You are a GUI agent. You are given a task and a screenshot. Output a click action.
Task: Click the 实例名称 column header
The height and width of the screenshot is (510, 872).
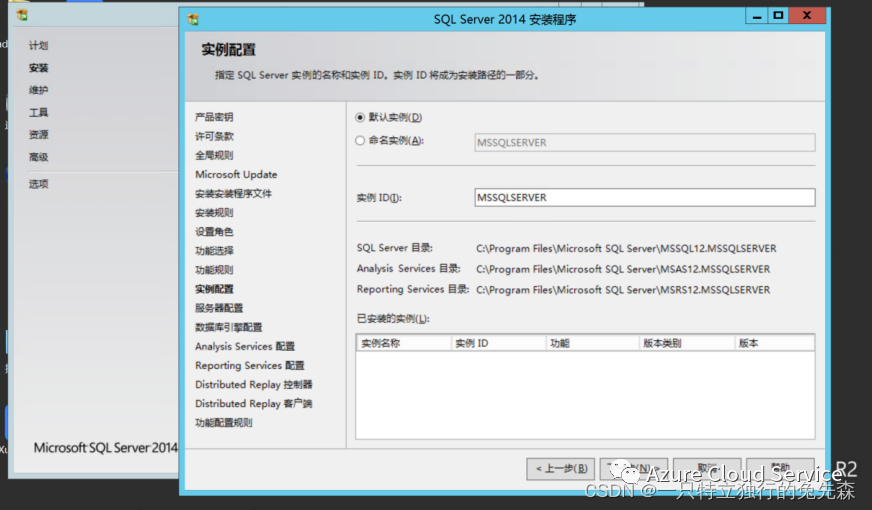[404, 343]
